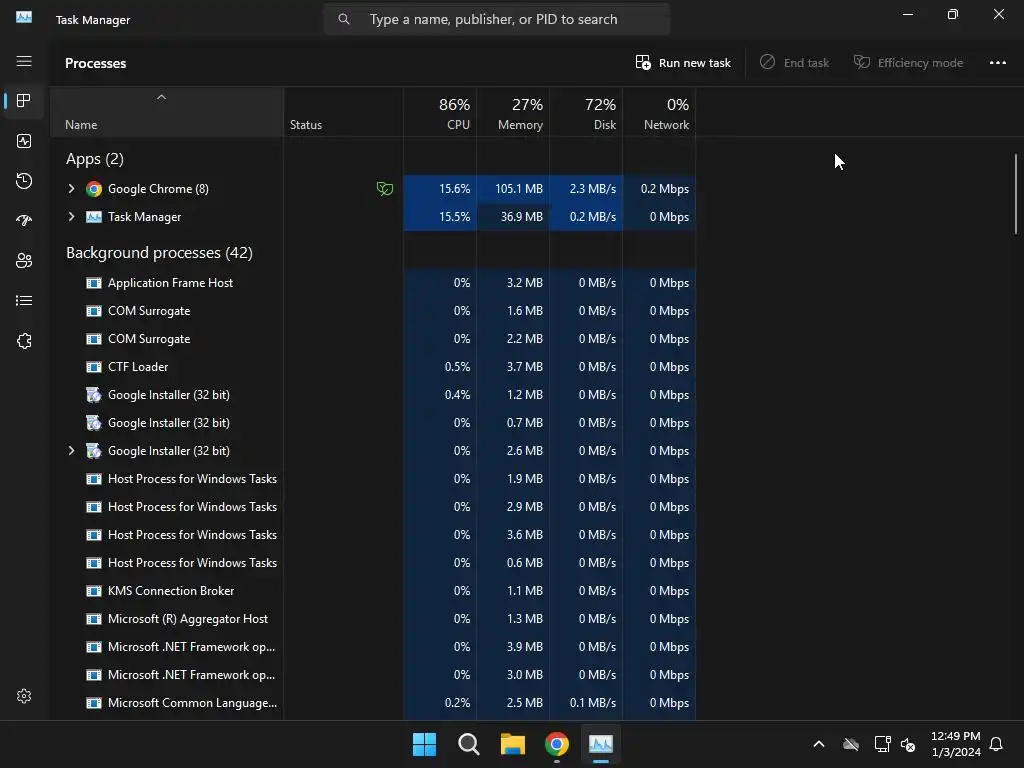This screenshot has width=1024, height=768.
Task: Click CTF Loader CPU value 0.5%
Action: coord(457,367)
